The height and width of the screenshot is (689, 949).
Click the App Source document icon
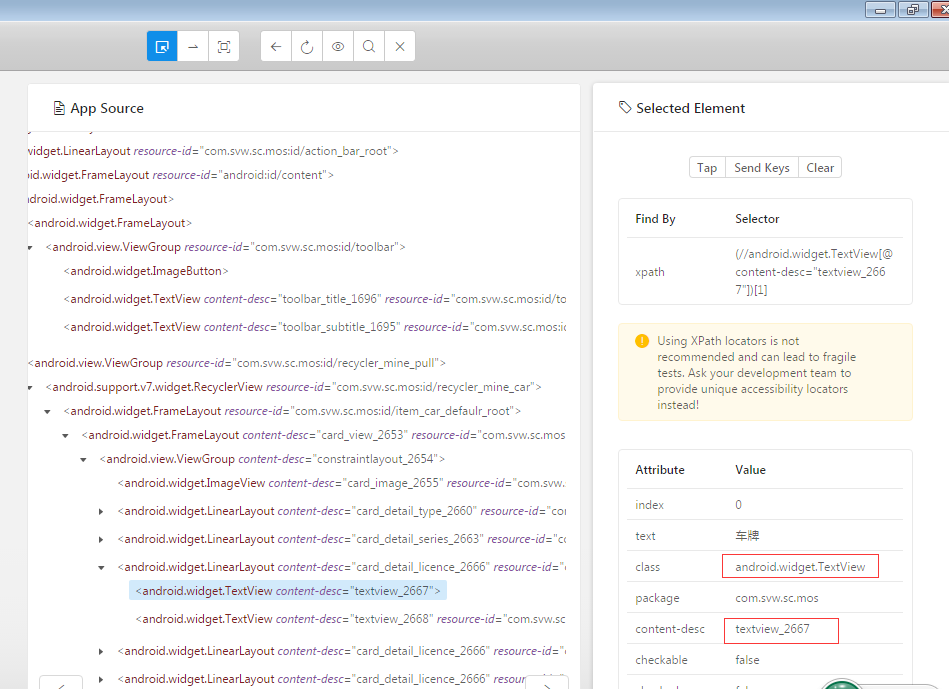pos(59,108)
